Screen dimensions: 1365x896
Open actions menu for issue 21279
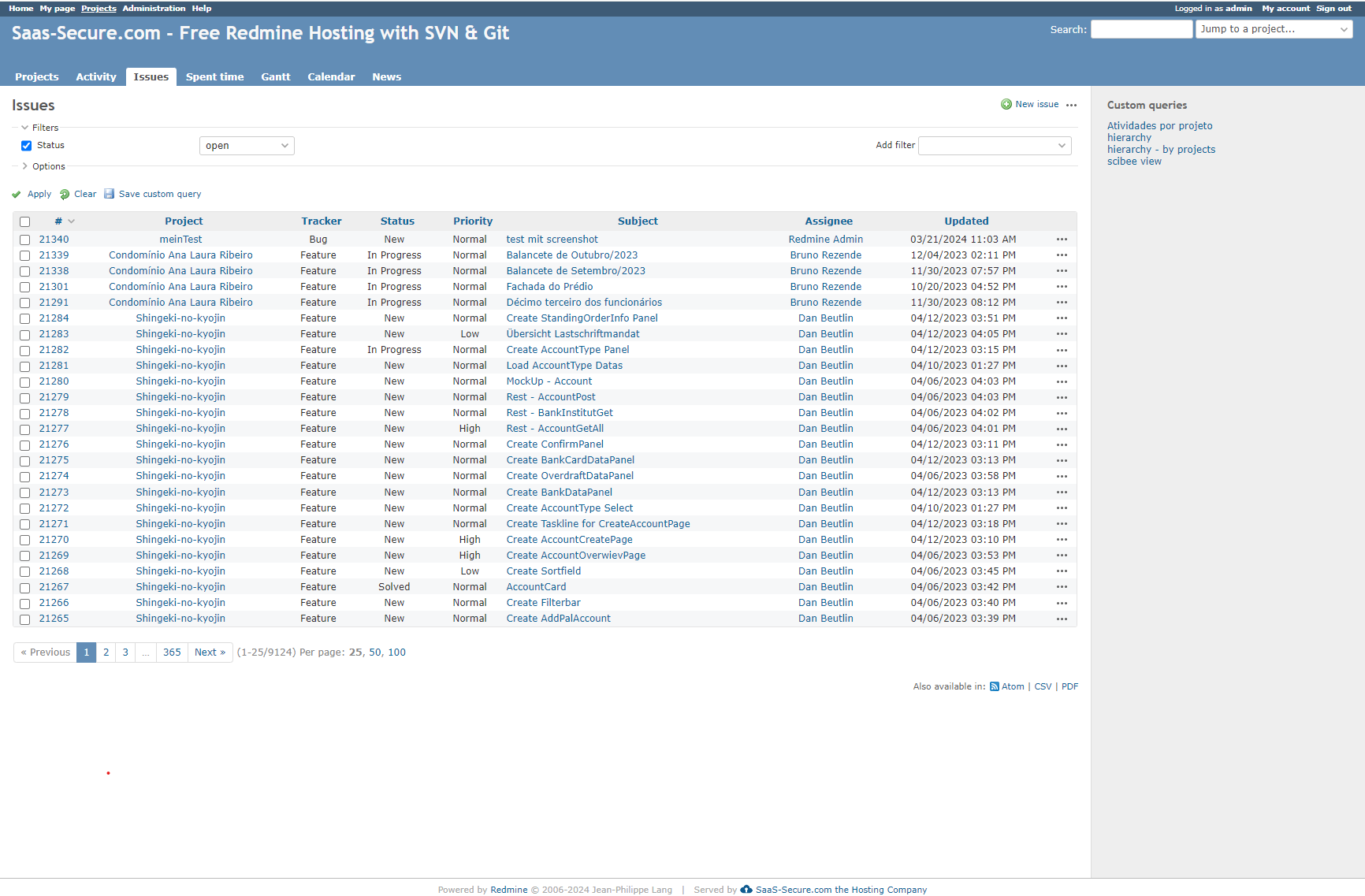pos(1062,397)
